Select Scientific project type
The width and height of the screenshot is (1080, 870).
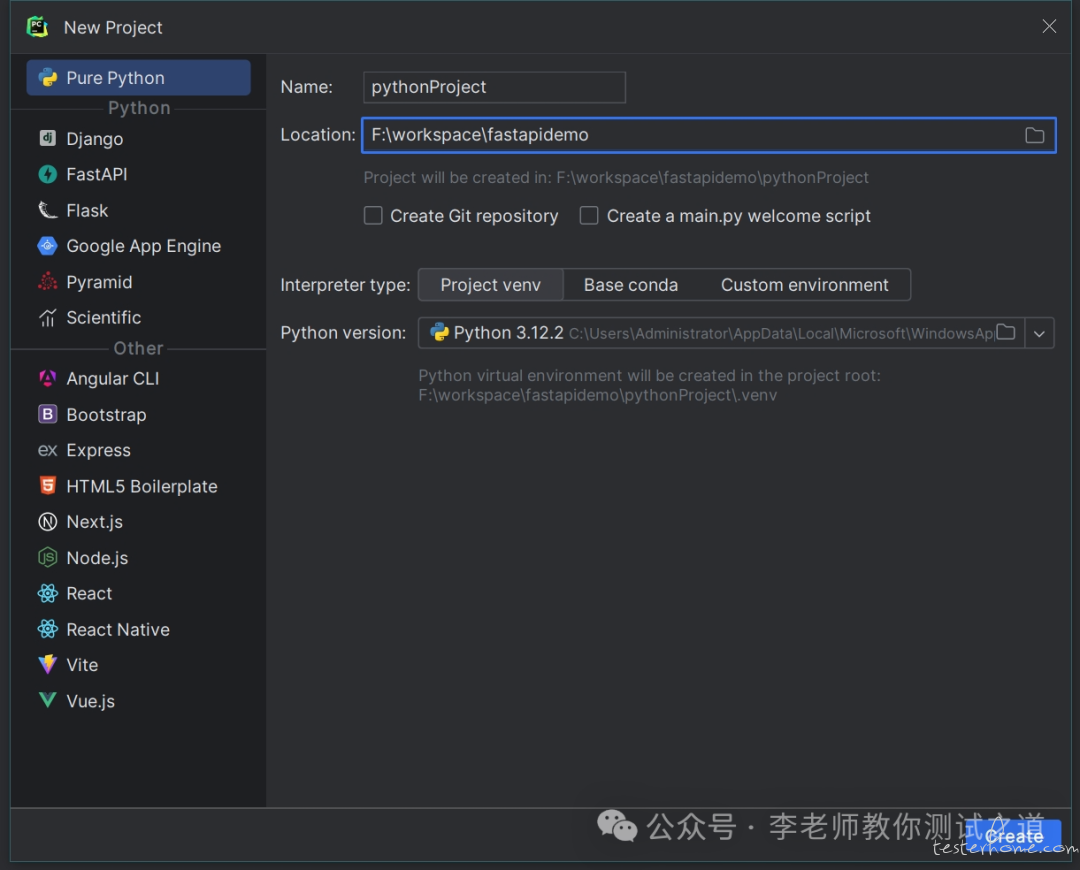pyautogui.click(x=138, y=318)
